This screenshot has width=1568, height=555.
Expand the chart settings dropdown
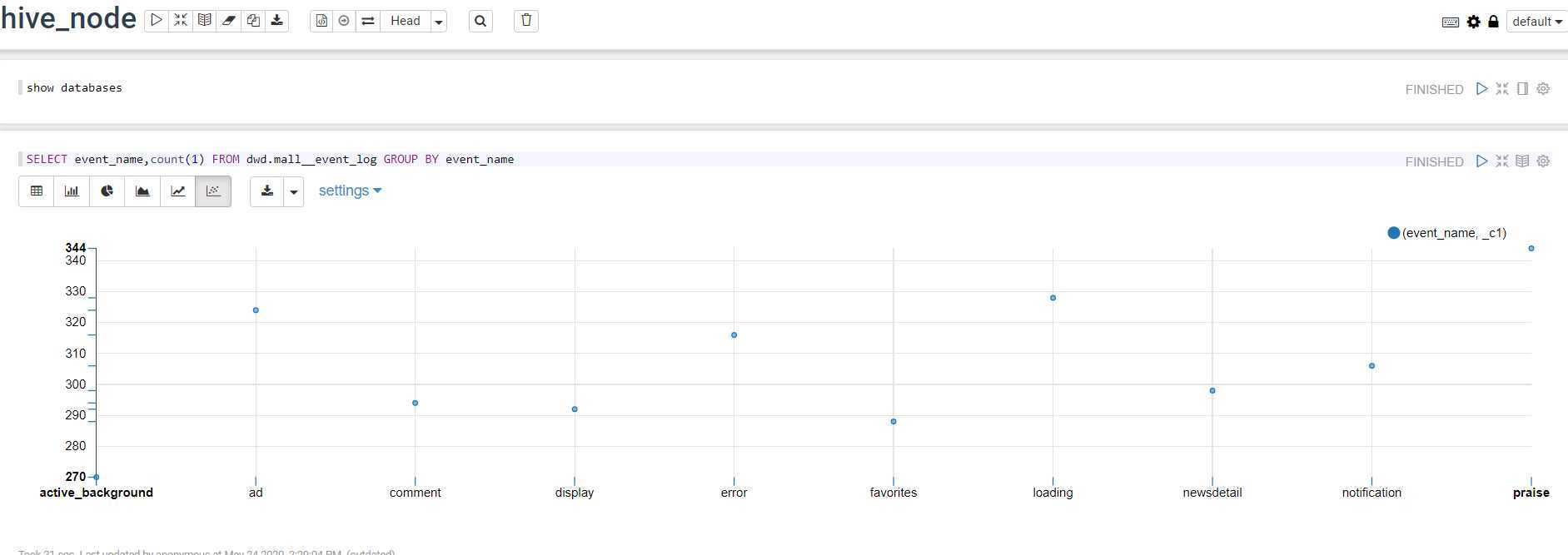(x=350, y=191)
